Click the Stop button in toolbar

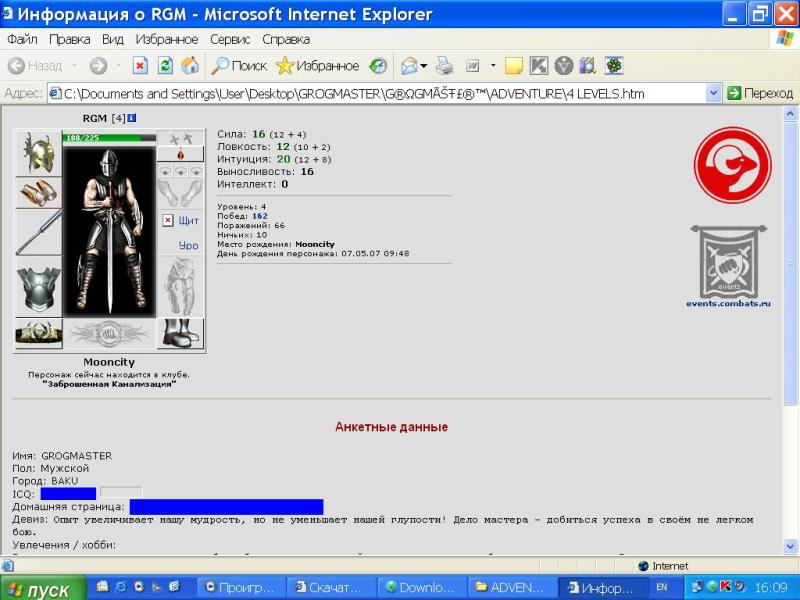[140, 66]
